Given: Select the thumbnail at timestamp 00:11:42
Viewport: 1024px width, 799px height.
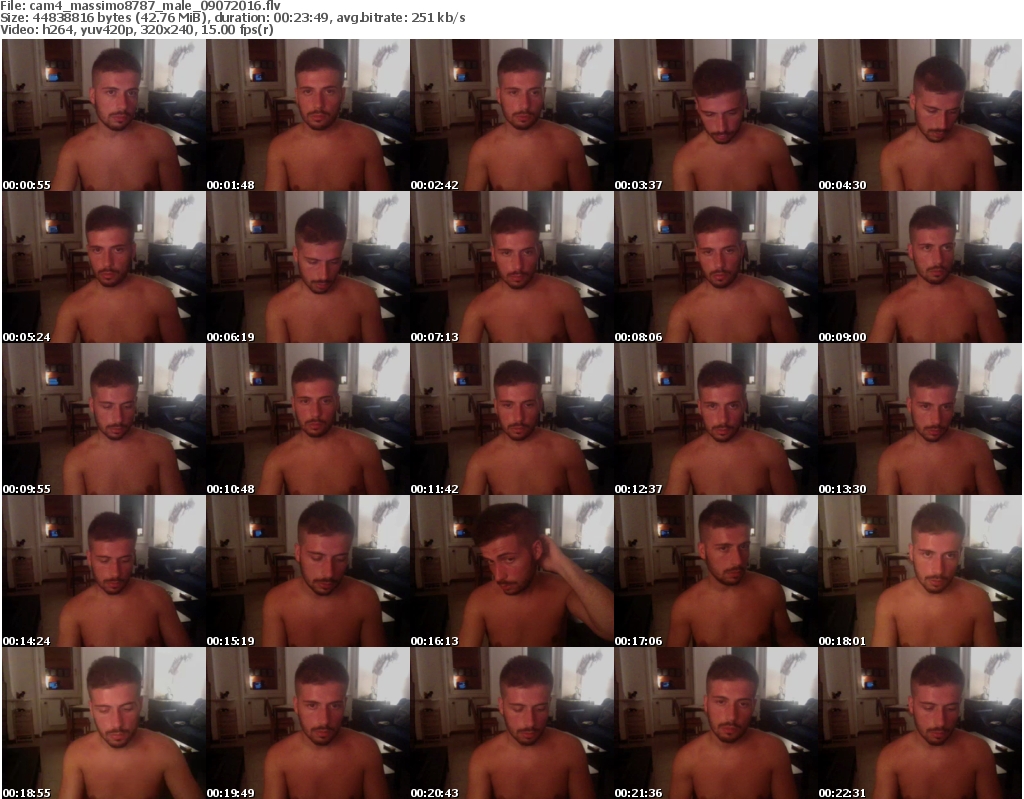Looking at the screenshot, I should pos(511,419).
